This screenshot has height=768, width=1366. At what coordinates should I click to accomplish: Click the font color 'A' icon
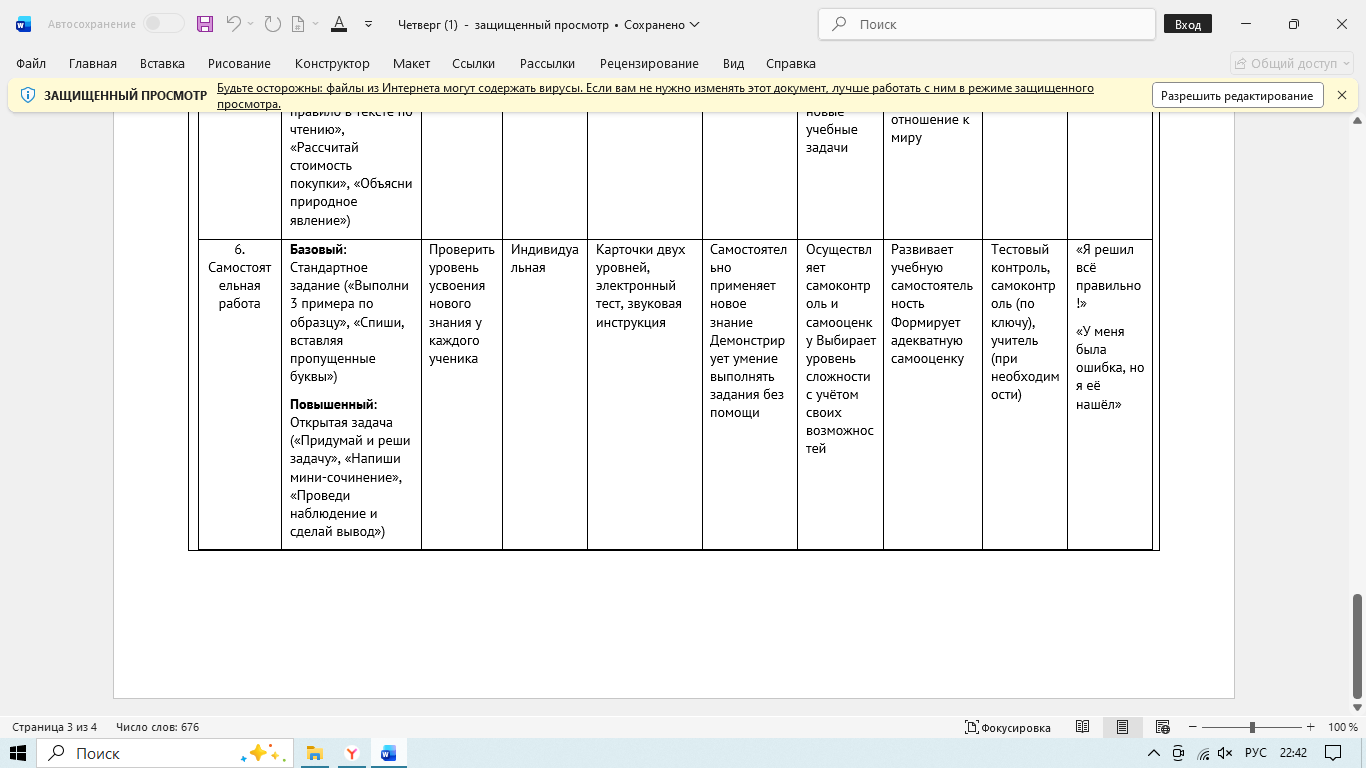click(x=339, y=24)
